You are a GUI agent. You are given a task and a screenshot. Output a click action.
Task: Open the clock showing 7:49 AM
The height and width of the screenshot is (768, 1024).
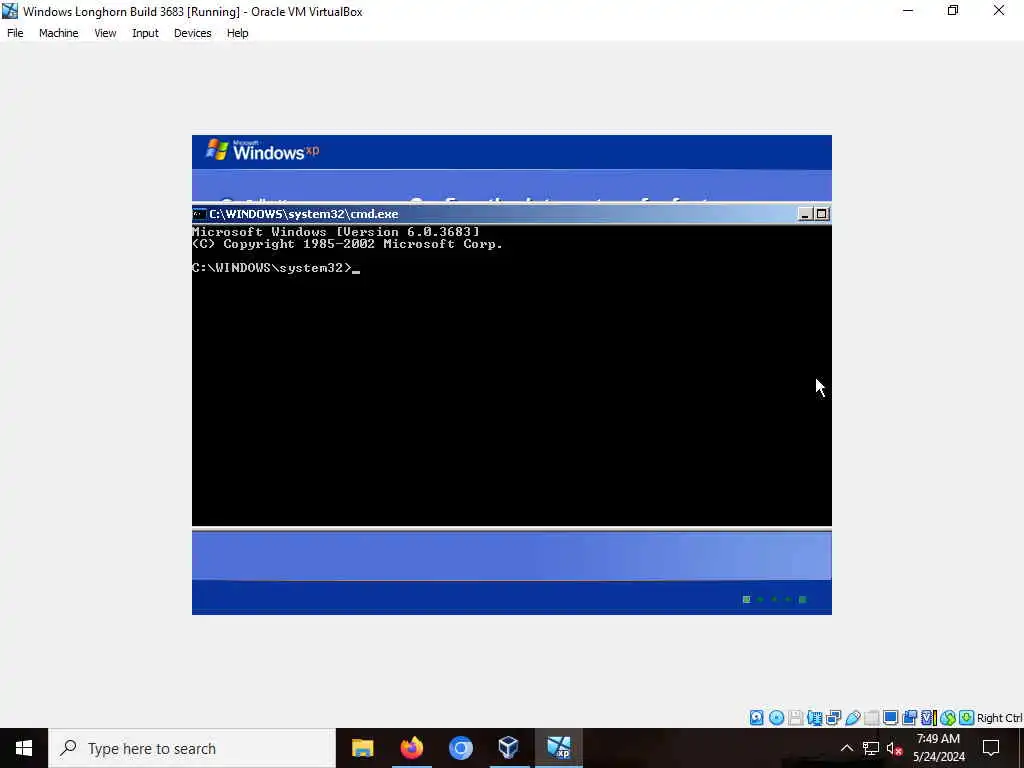tap(938, 748)
